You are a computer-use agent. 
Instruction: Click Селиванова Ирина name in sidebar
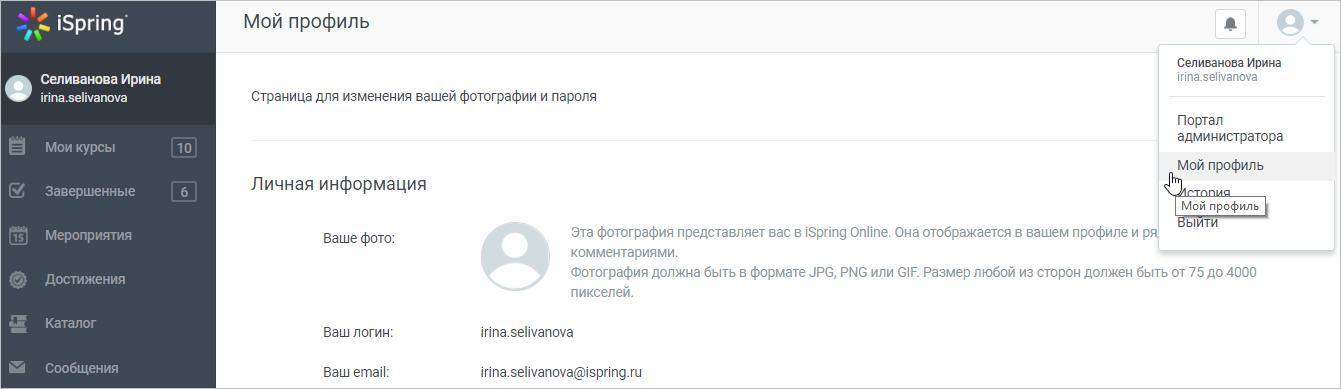(x=100, y=80)
